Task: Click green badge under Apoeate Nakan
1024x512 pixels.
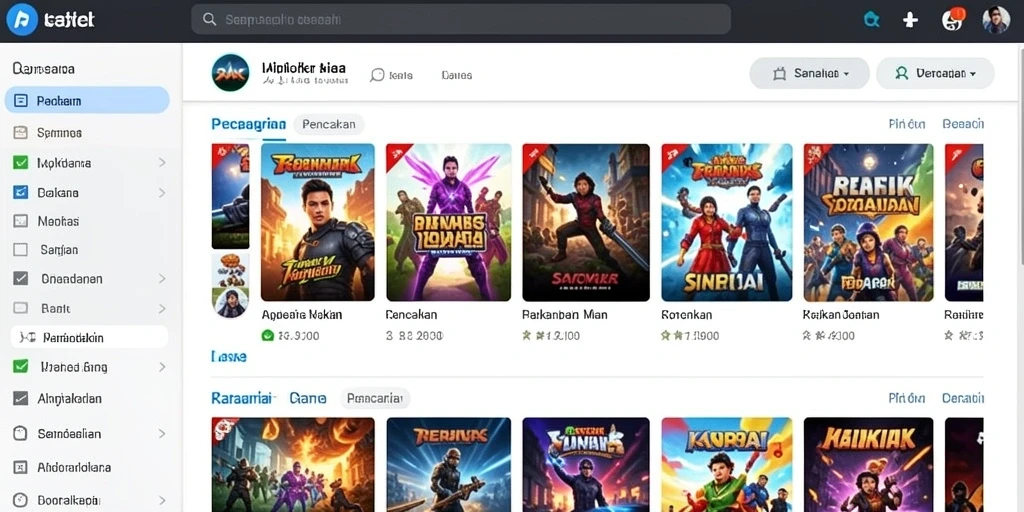Action: (267, 336)
